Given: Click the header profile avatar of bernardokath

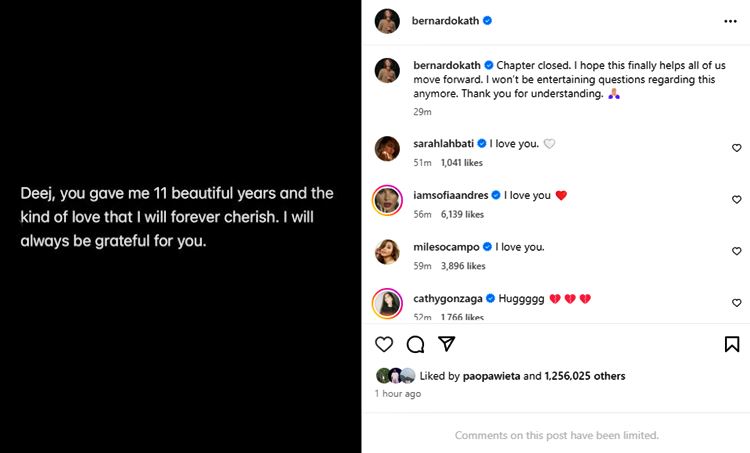Looking at the screenshot, I should coord(387,20).
